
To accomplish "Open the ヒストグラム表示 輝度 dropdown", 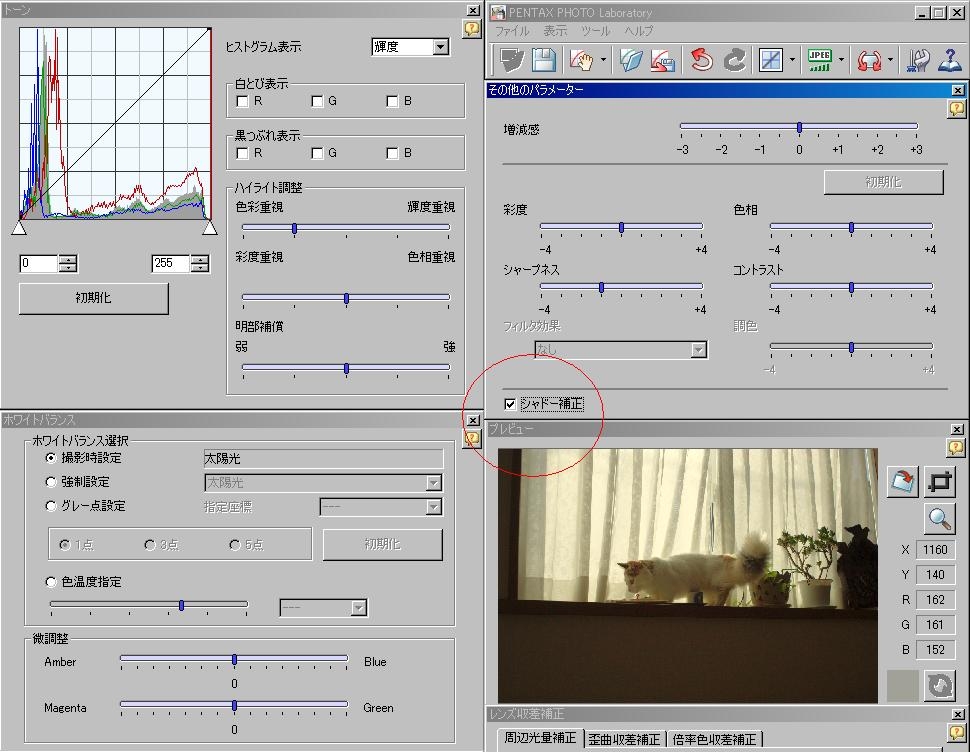I will tap(440, 47).
